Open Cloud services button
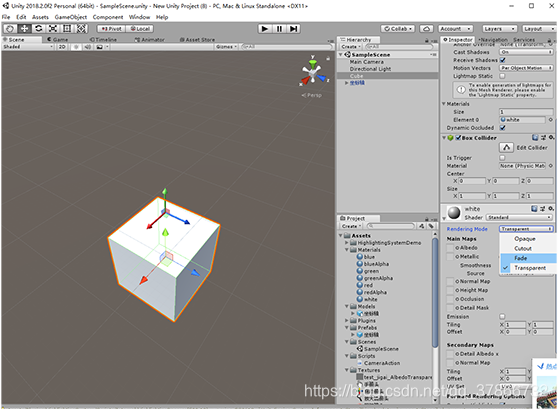 (426, 29)
